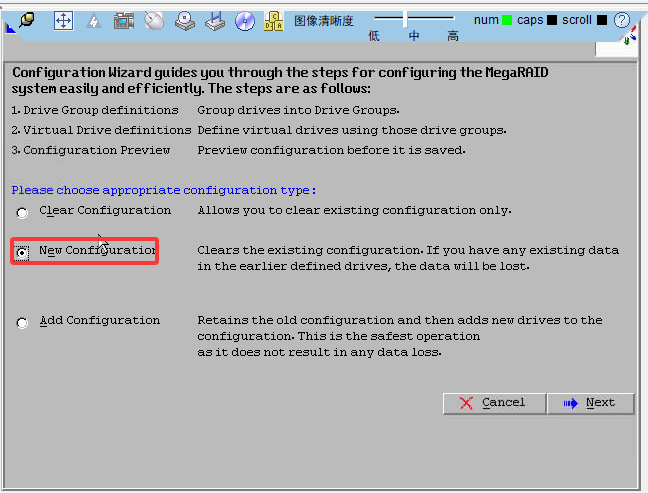Adjust the image clarity slider handle
648x493 pixels.
405,19
